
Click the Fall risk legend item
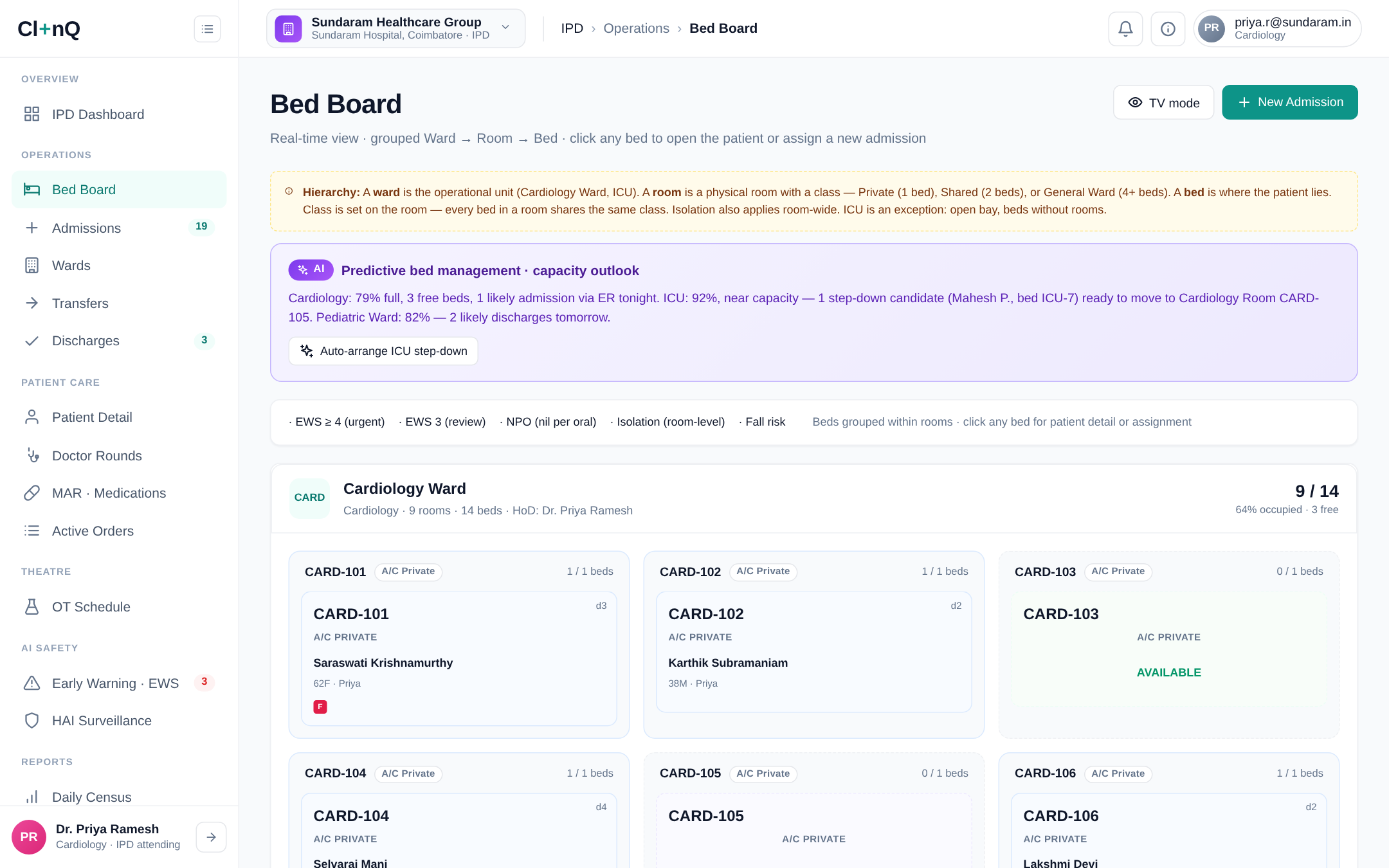(762, 422)
